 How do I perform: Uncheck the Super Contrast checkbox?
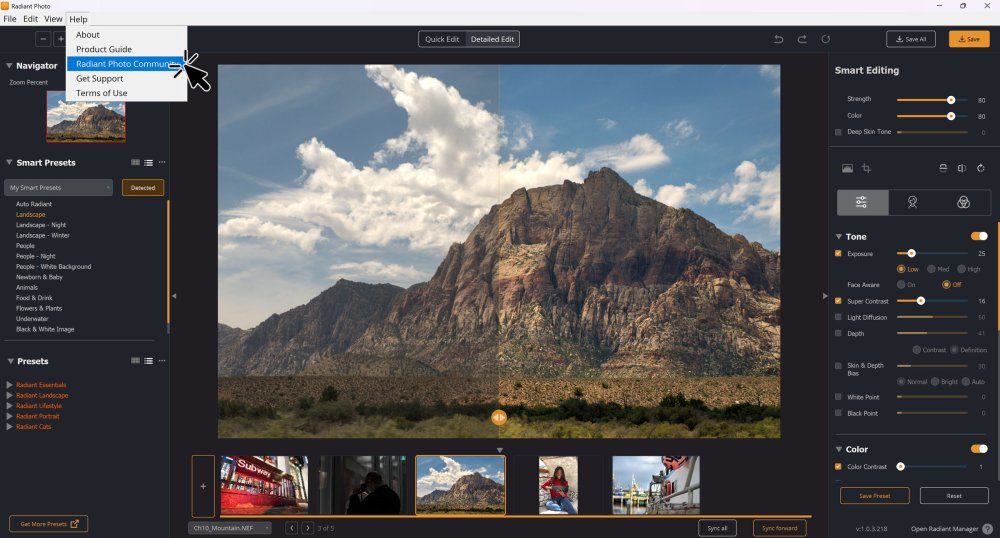838,301
